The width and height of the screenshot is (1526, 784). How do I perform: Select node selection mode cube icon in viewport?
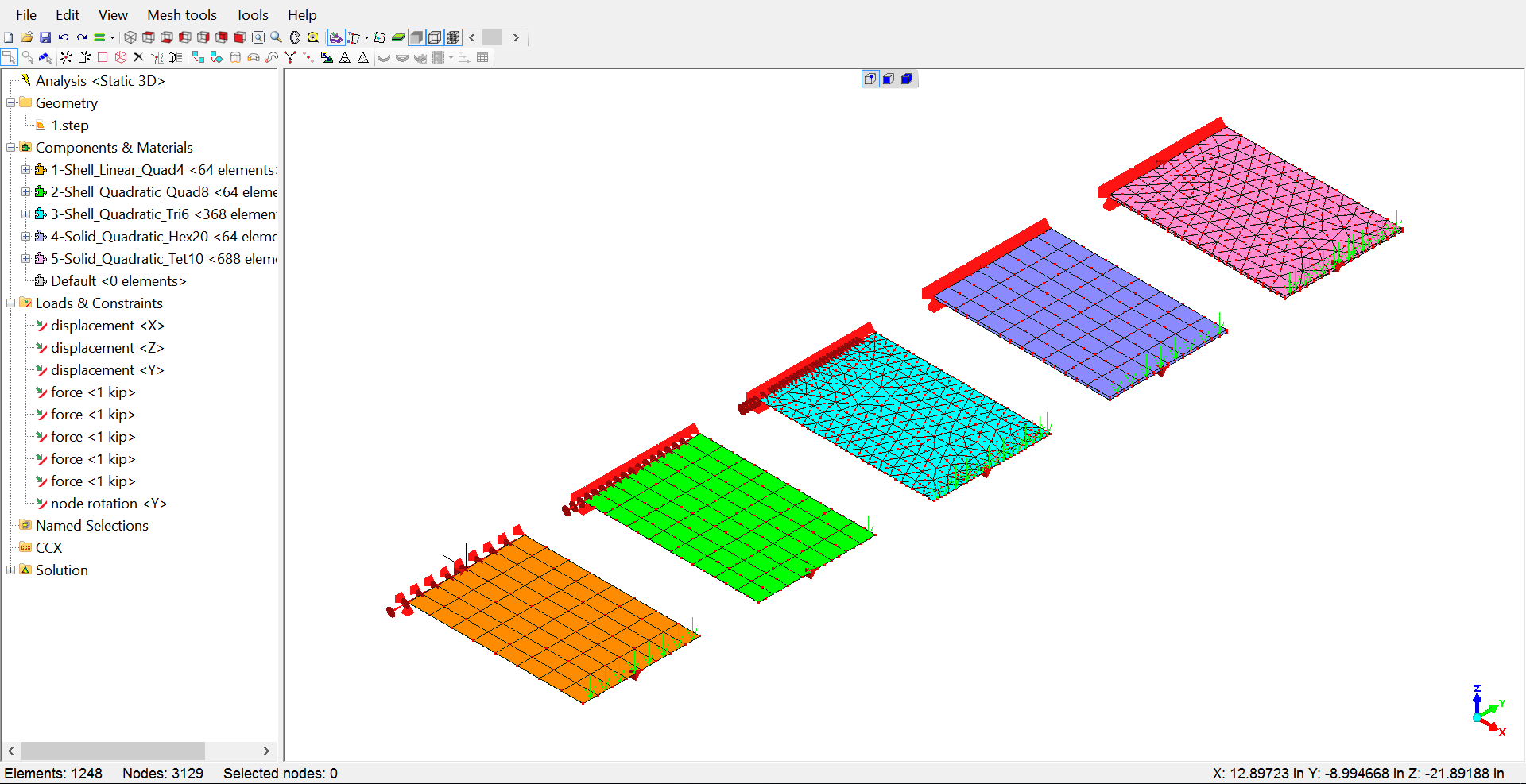(x=870, y=79)
